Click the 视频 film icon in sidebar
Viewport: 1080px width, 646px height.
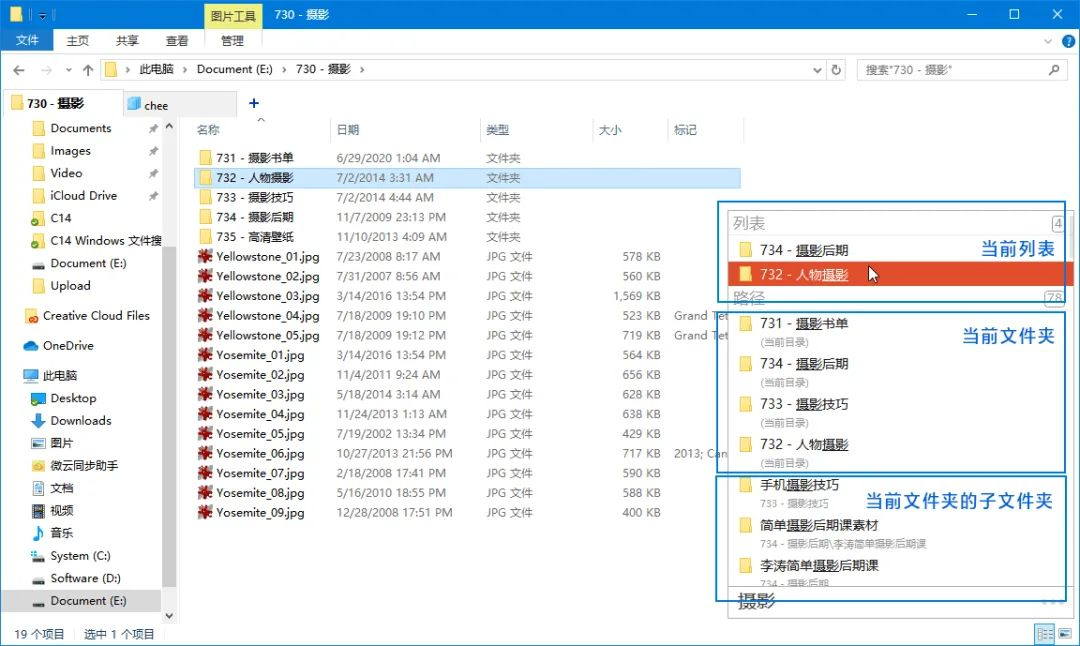pos(39,510)
